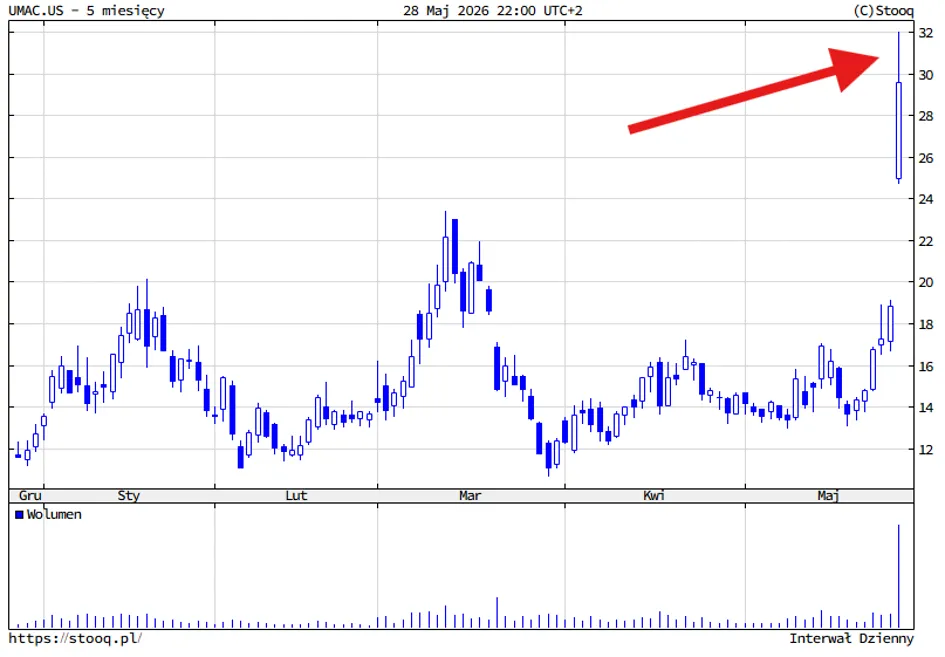The image size is (945, 657).
Task: Click the Wolumen legend text
Action: [x=54, y=514]
